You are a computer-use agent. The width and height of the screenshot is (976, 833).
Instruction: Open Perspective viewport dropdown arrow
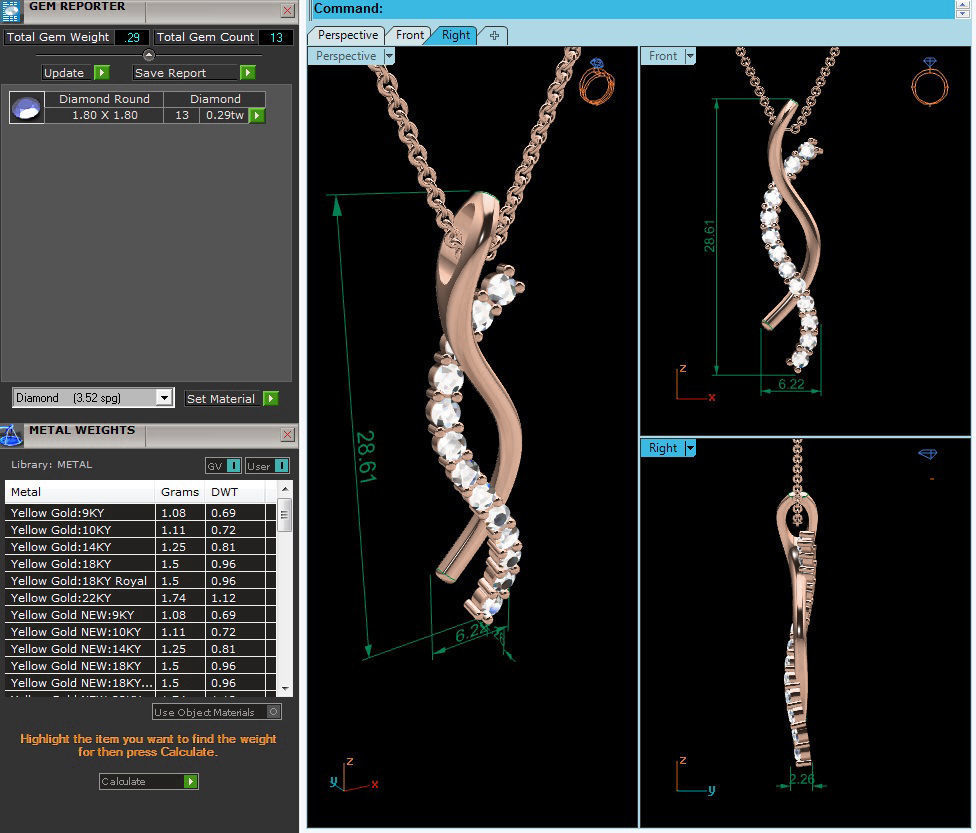(x=389, y=56)
